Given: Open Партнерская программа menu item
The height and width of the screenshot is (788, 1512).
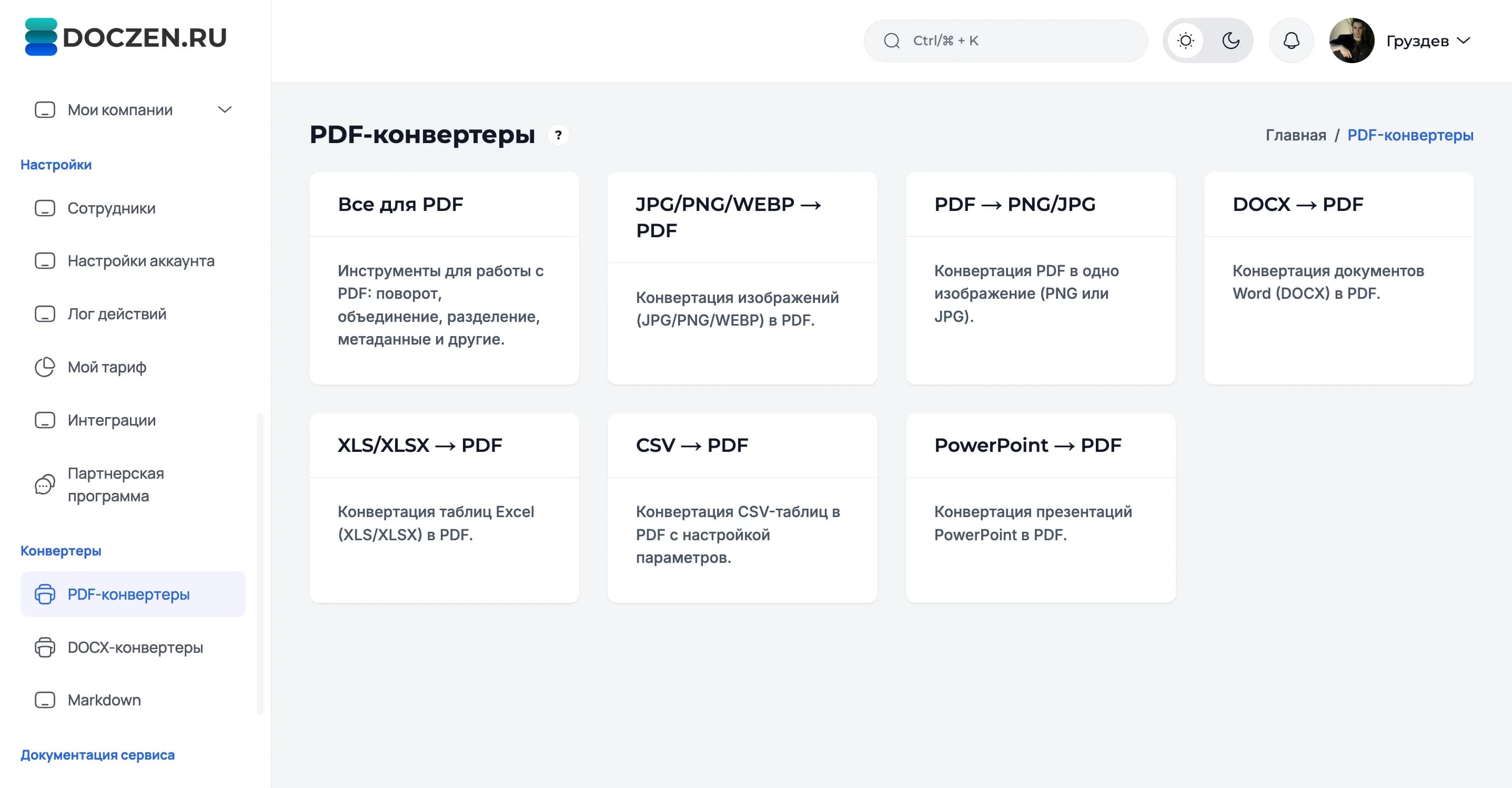Looking at the screenshot, I should click(133, 484).
